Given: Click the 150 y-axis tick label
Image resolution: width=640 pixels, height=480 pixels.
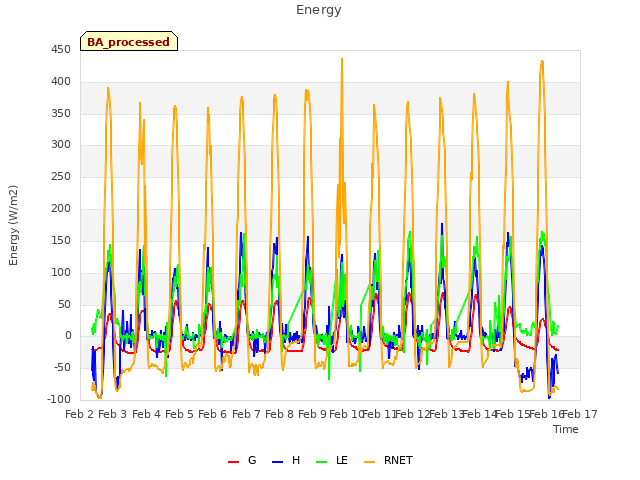Looking at the screenshot, I should (61, 240).
